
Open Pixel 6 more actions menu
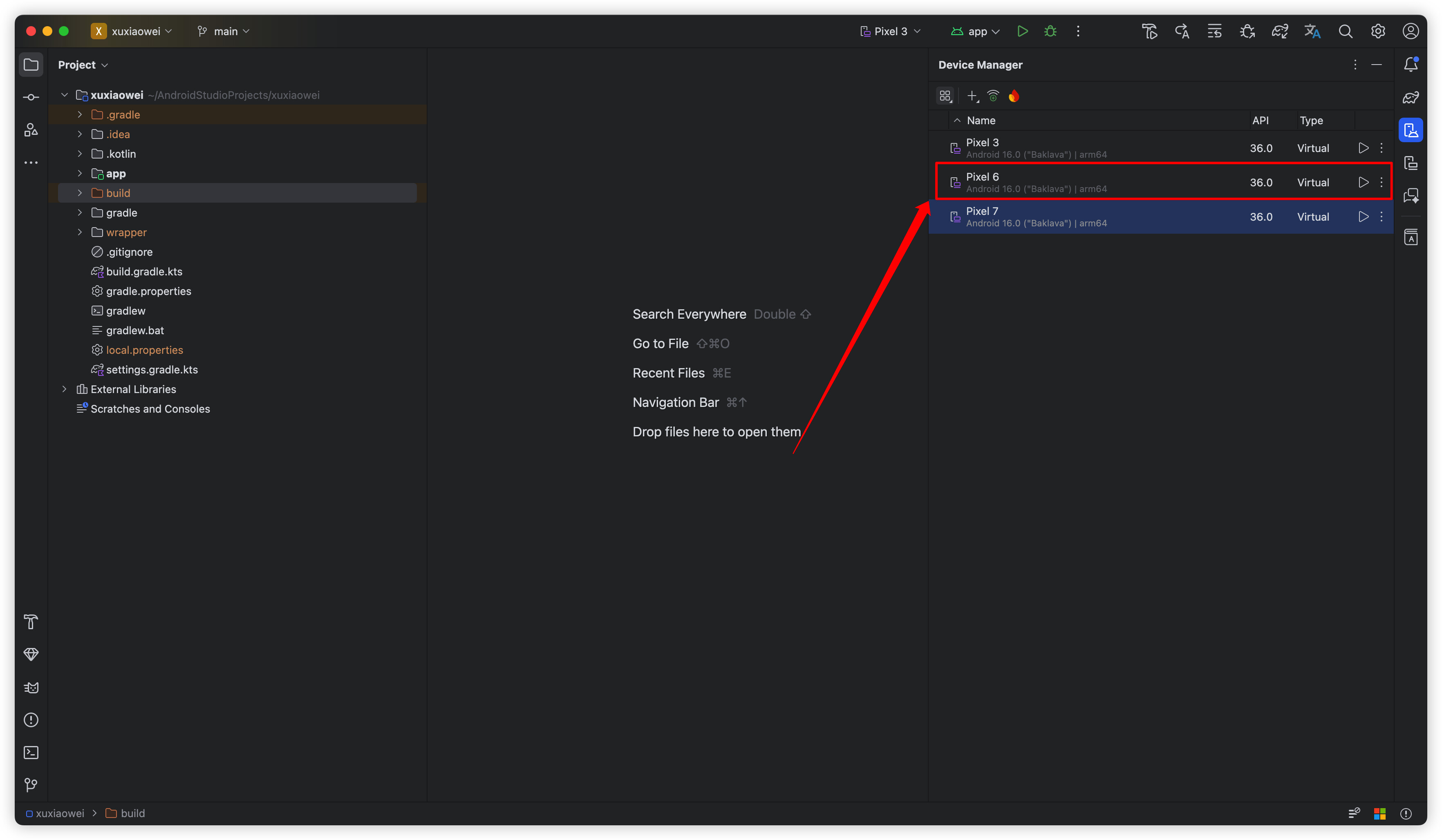point(1382,182)
